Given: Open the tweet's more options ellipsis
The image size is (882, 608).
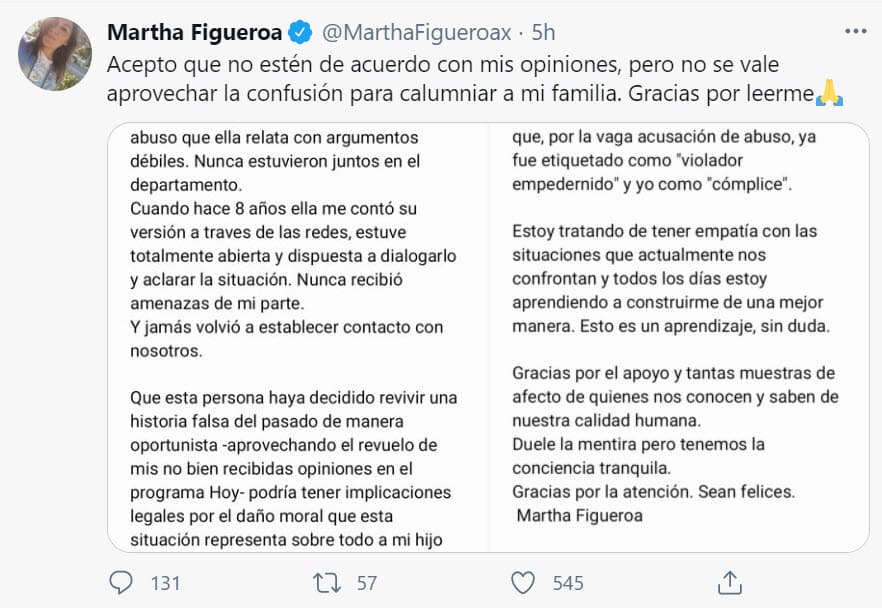Looking at the screenshot, I should (855, 31).
